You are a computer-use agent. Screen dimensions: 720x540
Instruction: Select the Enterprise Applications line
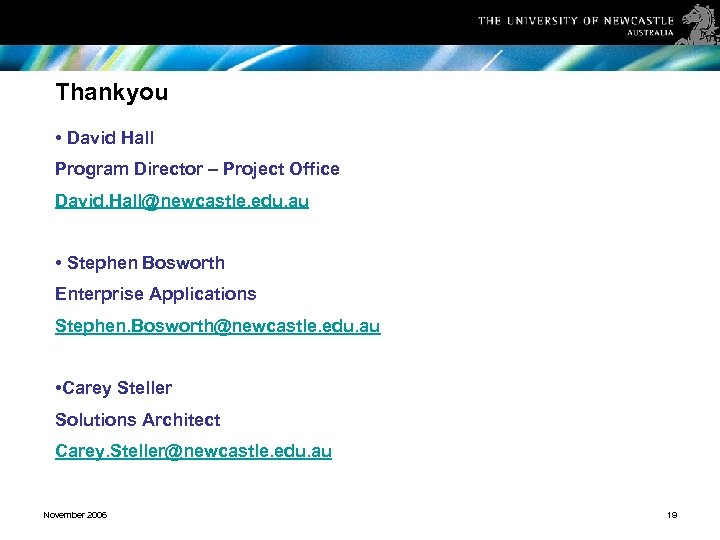156,294
